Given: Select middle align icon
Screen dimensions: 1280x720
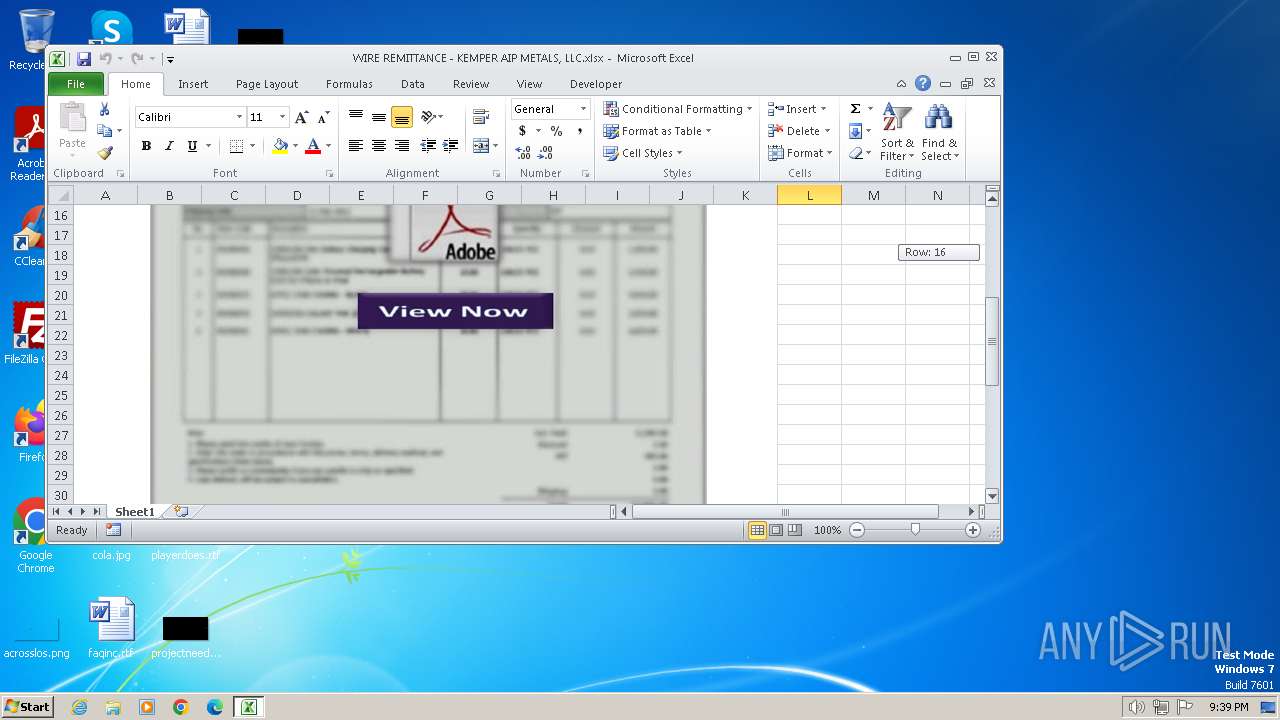Looking at the screenshot, I should [379, 117].
